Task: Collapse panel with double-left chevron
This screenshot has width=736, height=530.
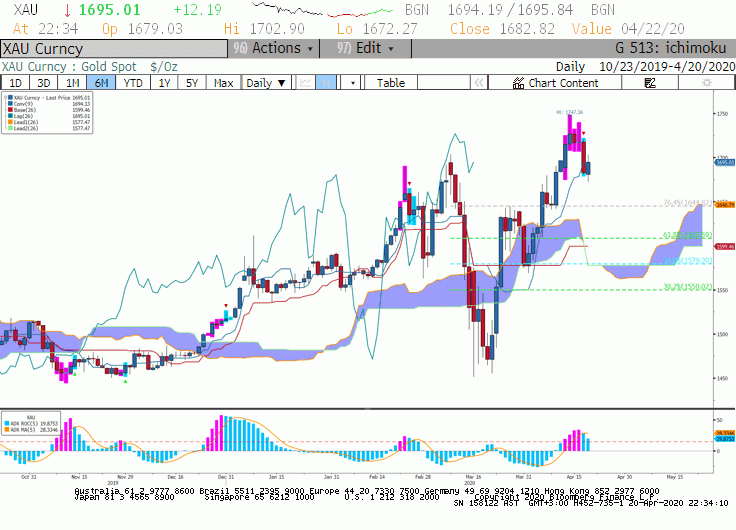Action: (479, 83)
